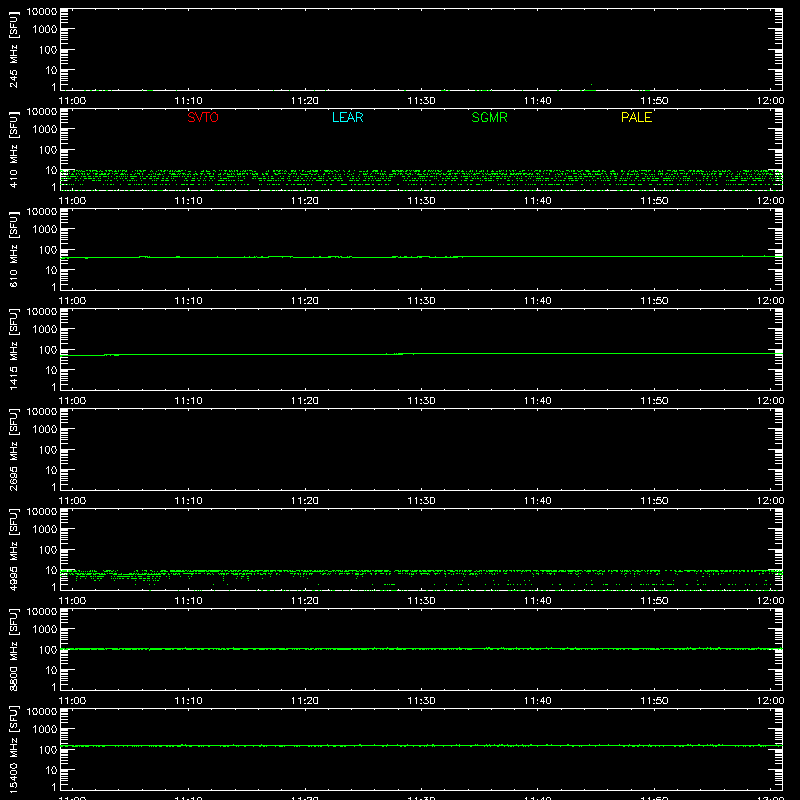This screenshot has height=800, width=800.
Task: Click the yellow PALE station label
Action: click(x=636, y=117)
